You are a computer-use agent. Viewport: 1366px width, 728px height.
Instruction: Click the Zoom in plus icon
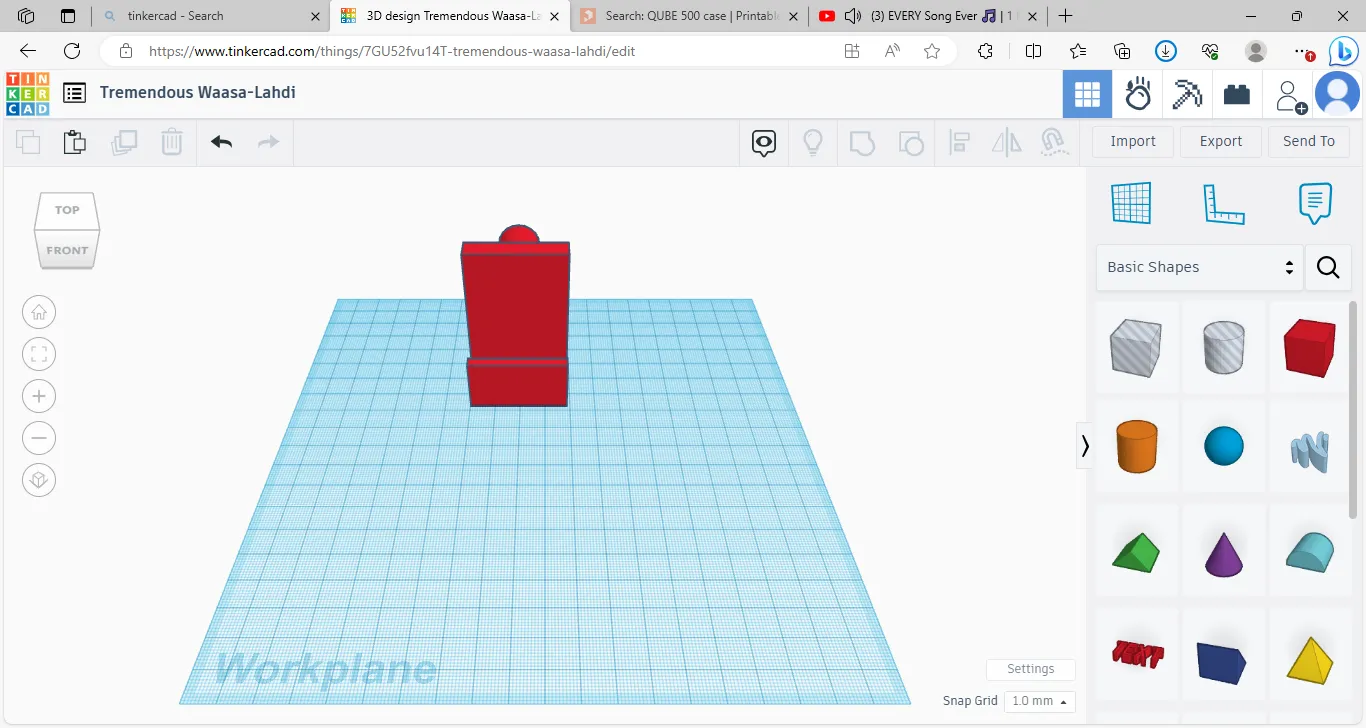coord(39,397)
